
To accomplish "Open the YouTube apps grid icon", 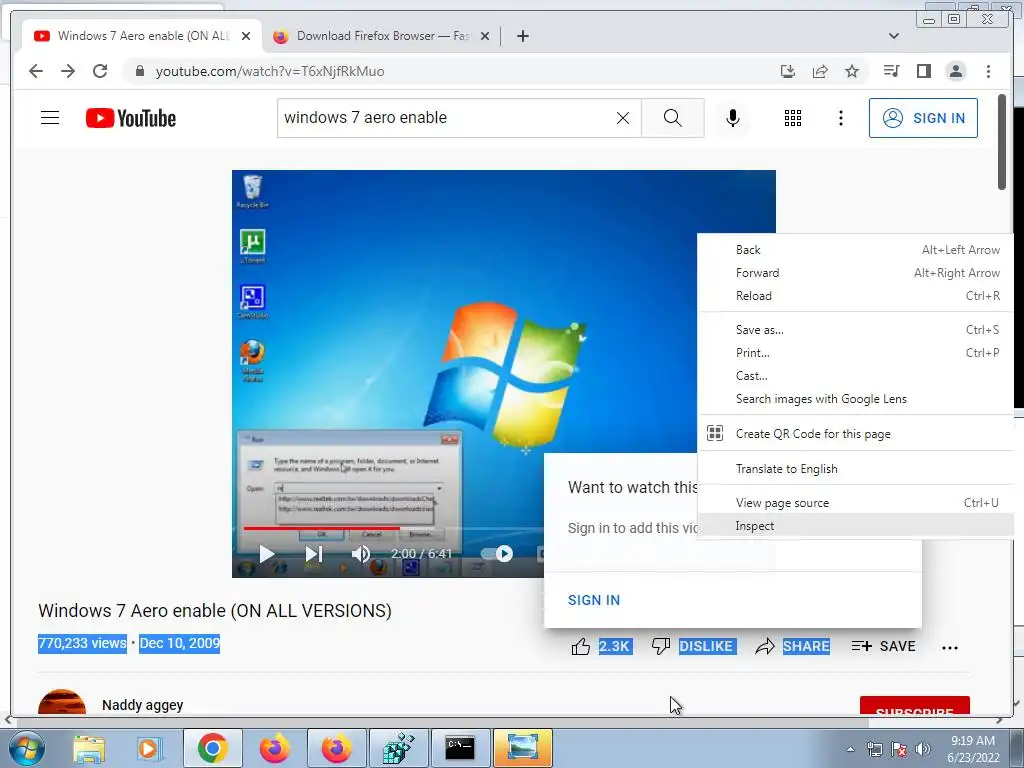I will pos(793,118).
